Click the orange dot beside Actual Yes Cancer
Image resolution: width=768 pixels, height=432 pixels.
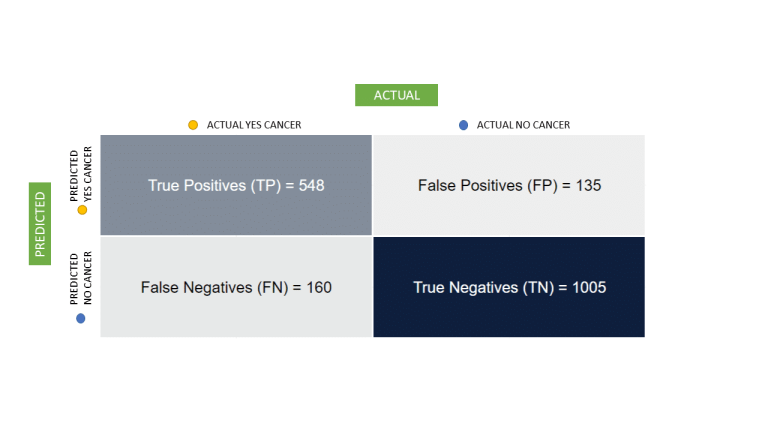(x=194, y=125)
